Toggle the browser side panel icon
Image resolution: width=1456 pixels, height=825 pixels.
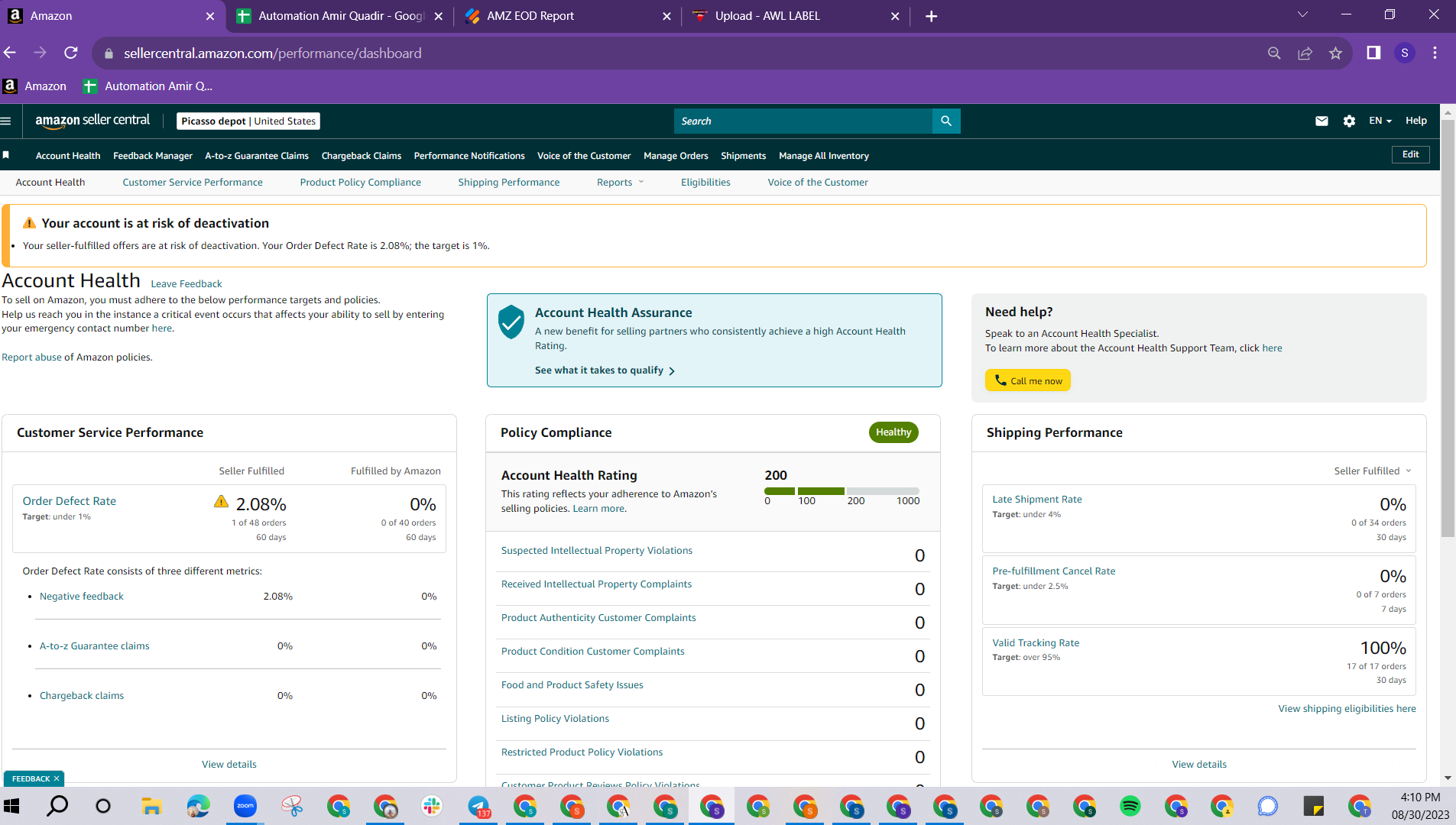coord(1373,53)
